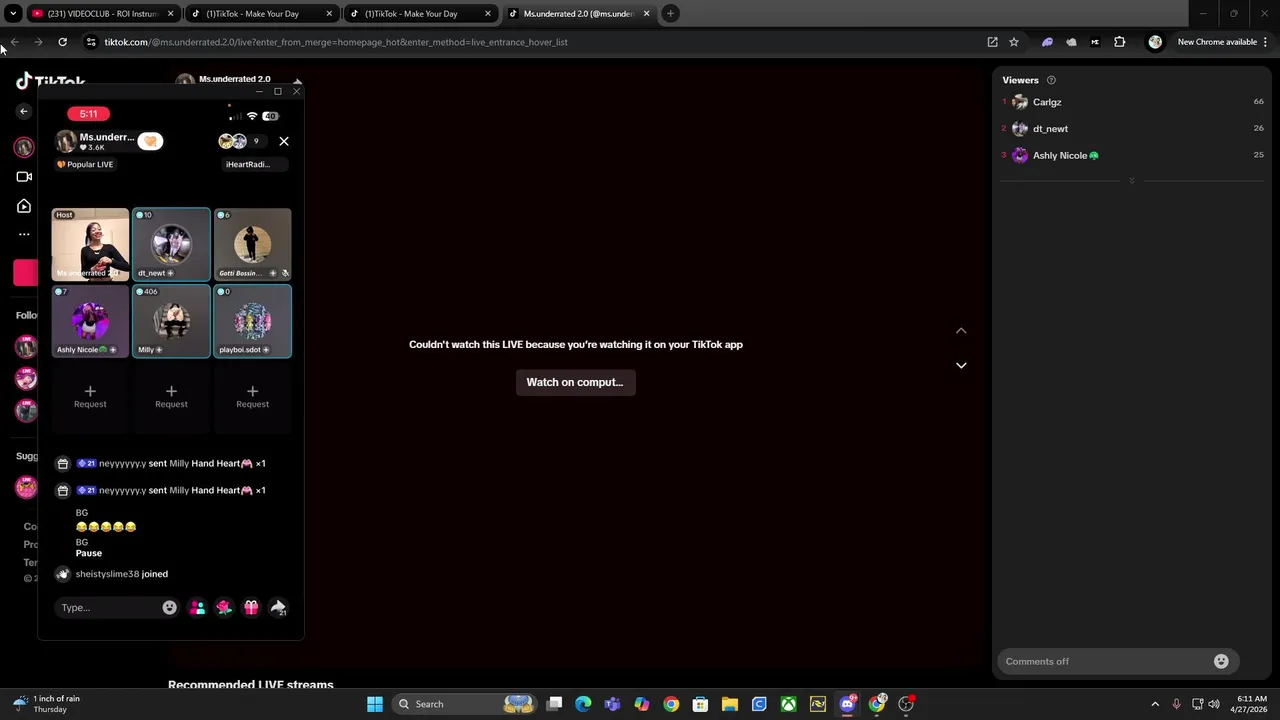Open the gift box icon

coord(251,607)
